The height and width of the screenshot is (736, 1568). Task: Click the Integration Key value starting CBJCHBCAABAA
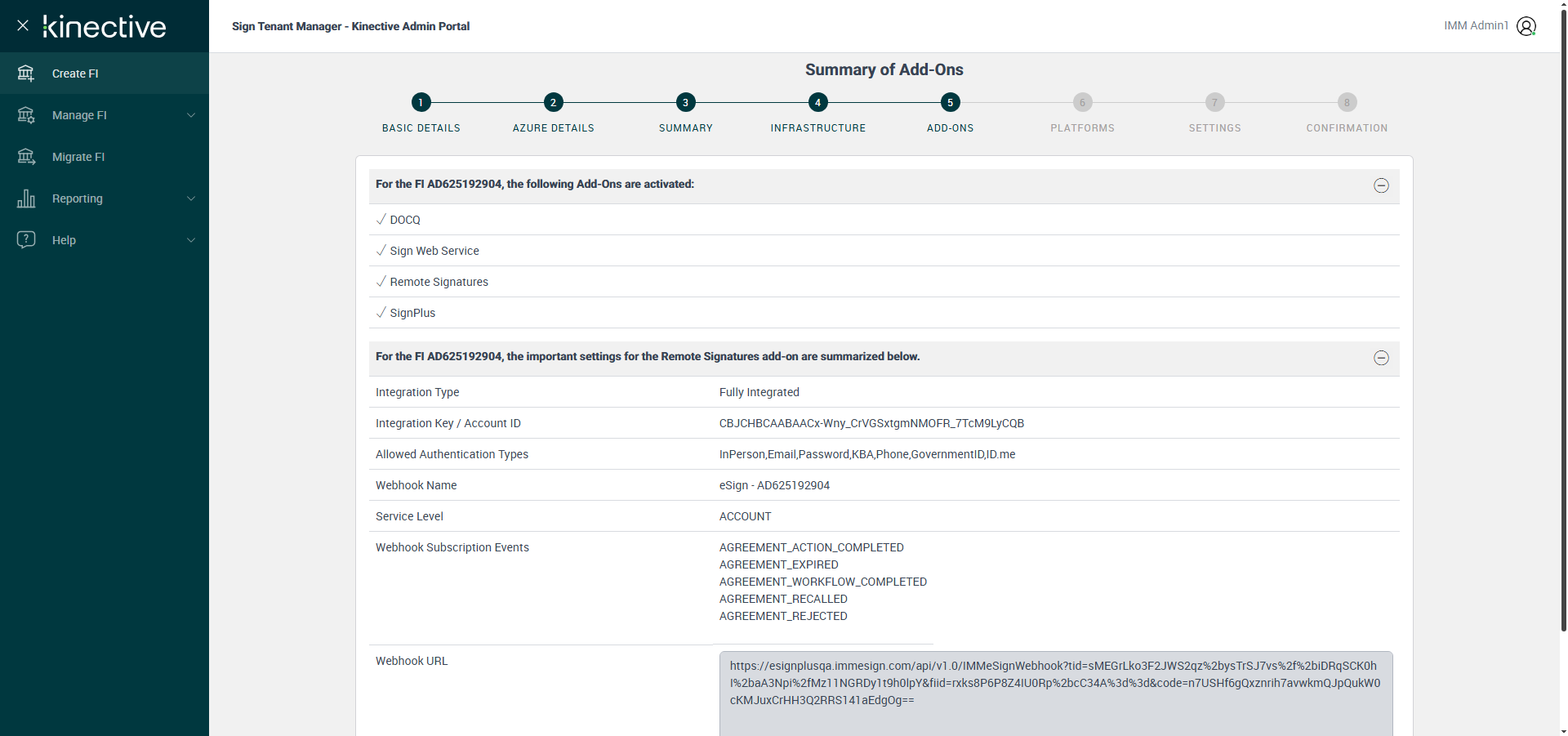(871, 423)
